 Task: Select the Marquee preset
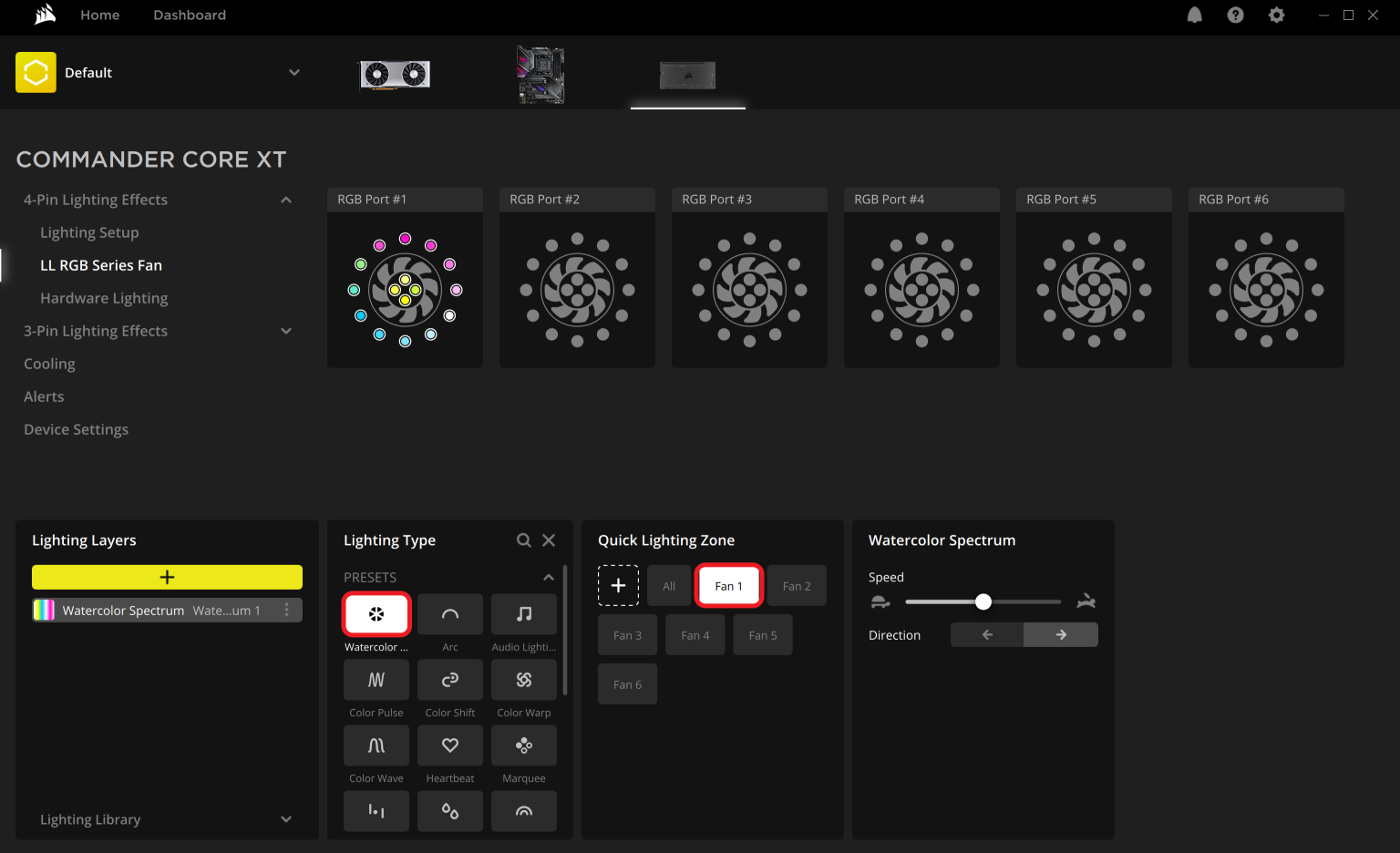[x=524, y=745]
